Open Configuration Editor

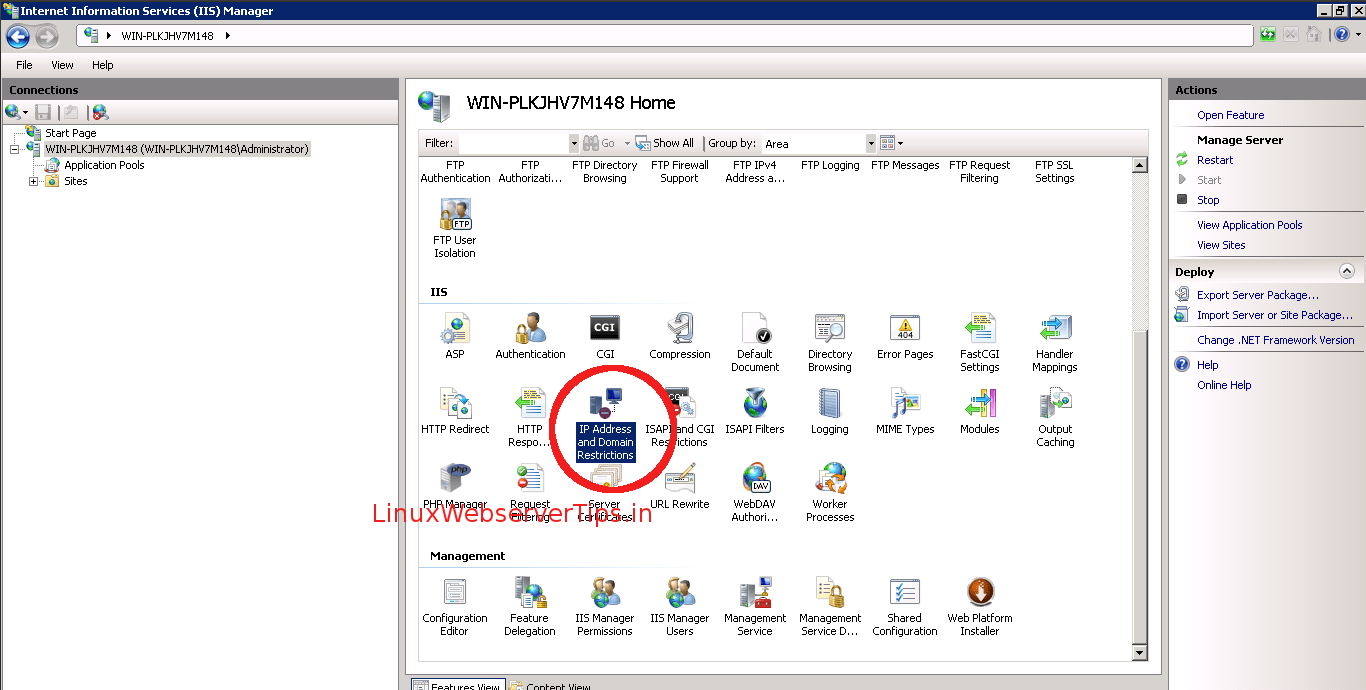click(x=455, y=606)
